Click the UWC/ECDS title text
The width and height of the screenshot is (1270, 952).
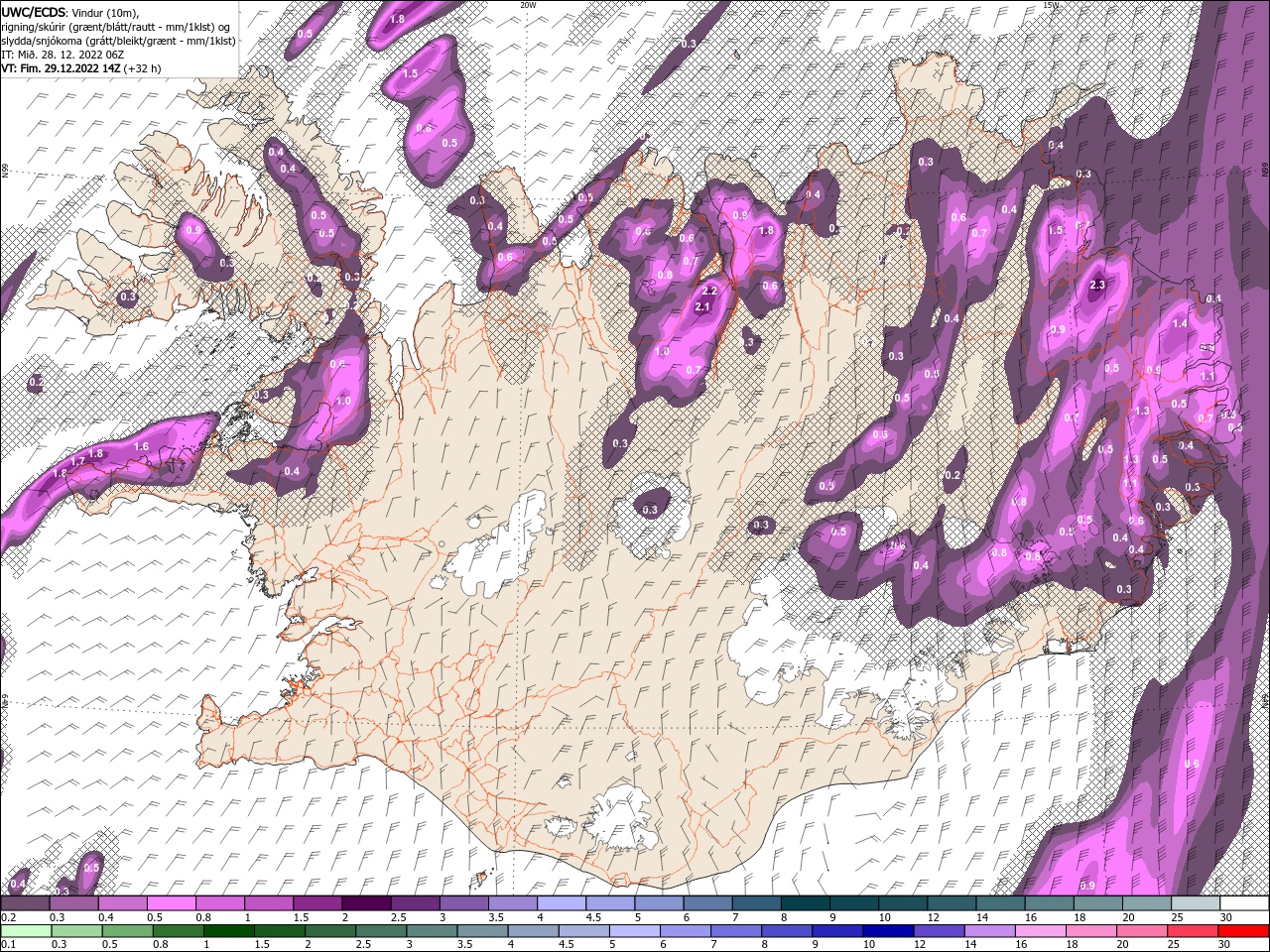point(33,11)
